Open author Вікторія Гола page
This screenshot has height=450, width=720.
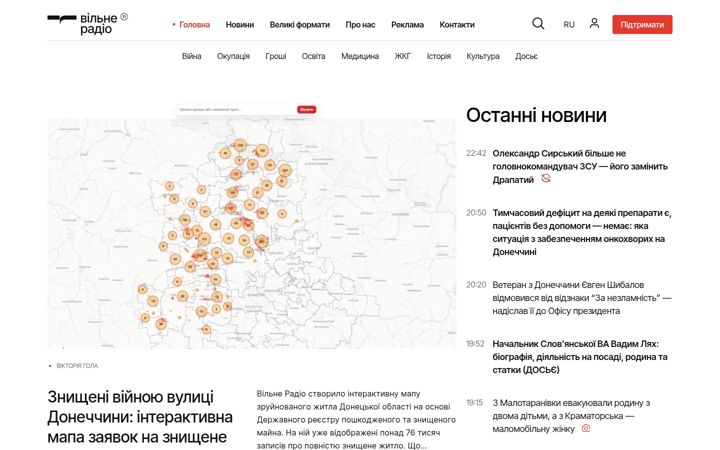coord(77,366)
